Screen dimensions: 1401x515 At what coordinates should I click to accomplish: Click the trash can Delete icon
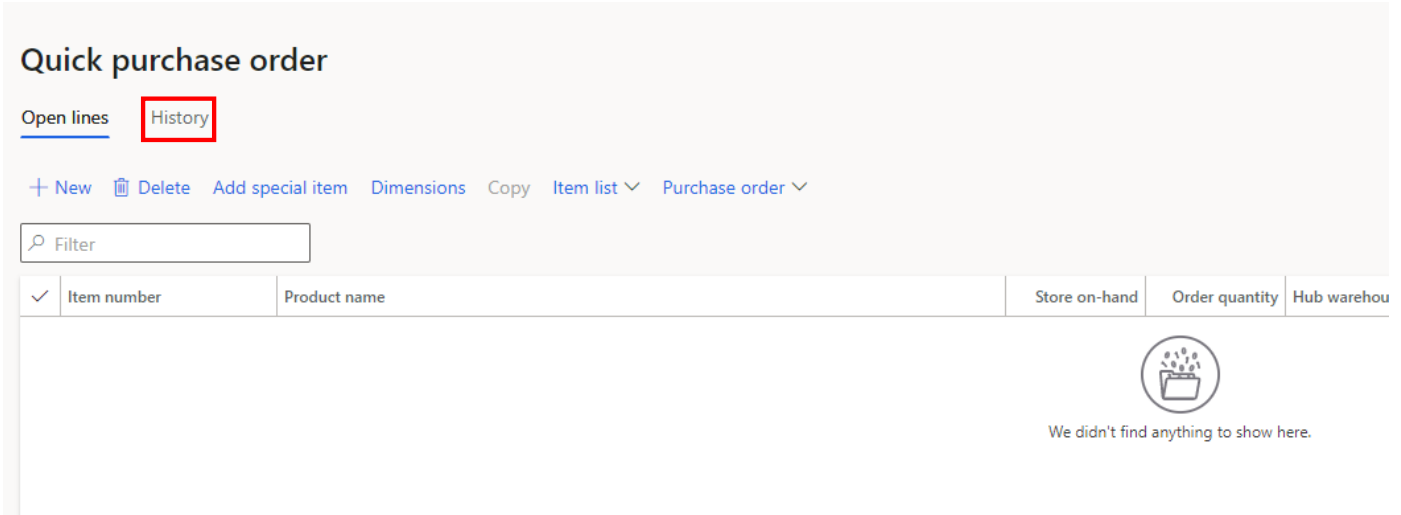121,188
